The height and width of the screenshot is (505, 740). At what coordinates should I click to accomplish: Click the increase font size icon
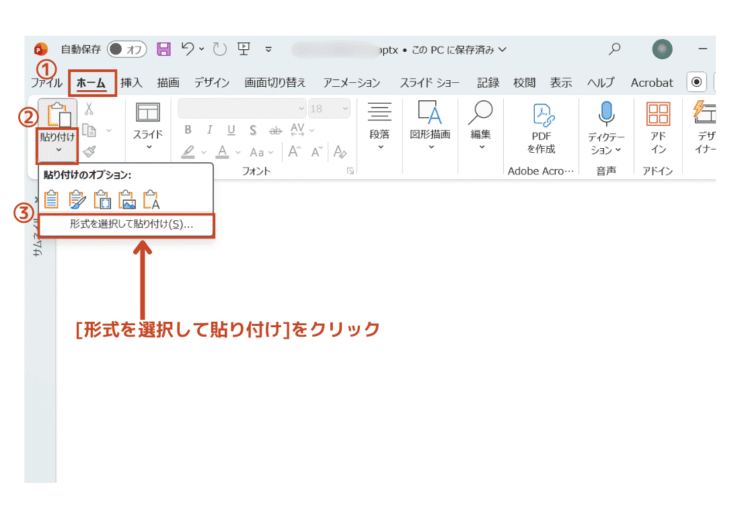pyautogui.click(x=294, y=152)
